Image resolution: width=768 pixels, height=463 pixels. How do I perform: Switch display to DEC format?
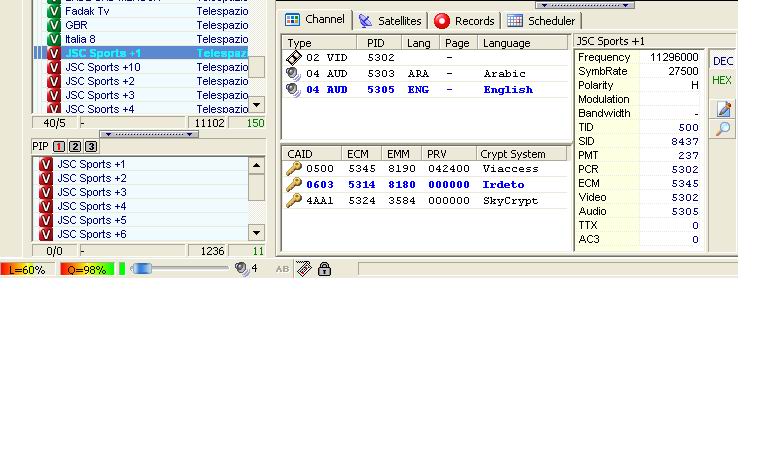click(x=722, y=62)
